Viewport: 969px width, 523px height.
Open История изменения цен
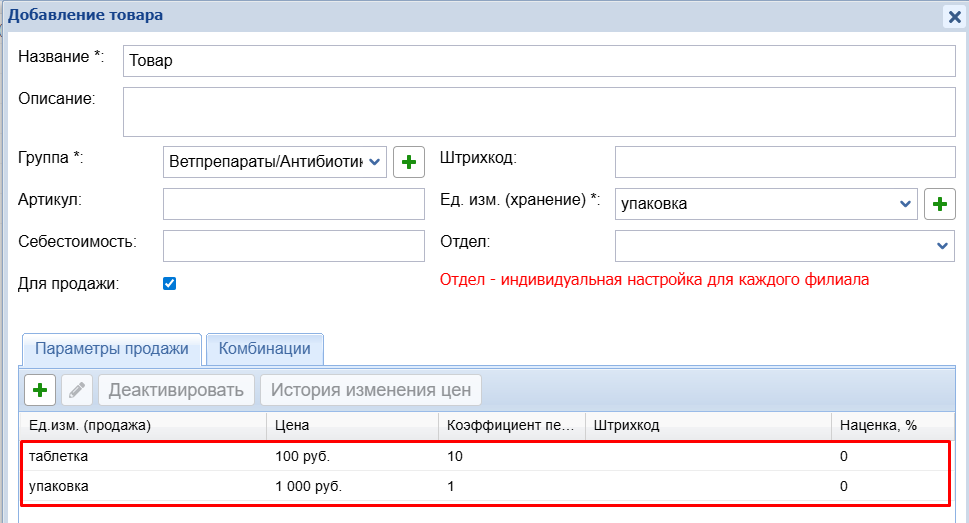pyautogui.click(x=371, y=390)
